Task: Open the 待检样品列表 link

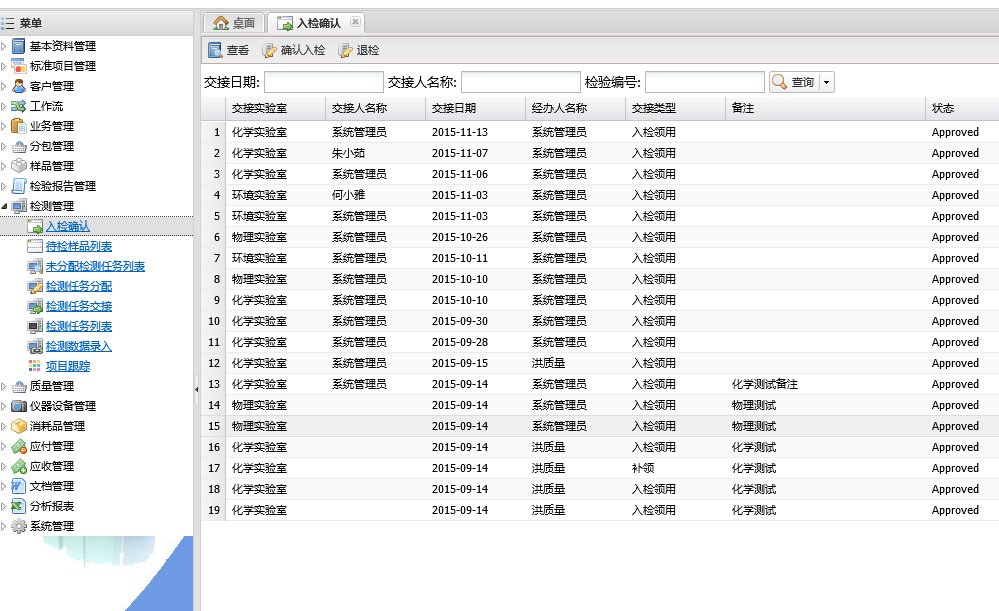Action: tap(79, 246)
